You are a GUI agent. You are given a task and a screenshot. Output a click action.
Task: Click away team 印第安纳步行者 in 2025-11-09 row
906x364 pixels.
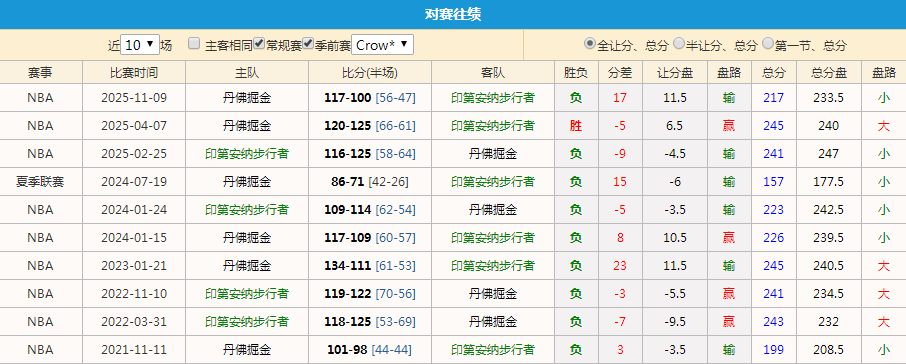click(x=493, y=98)
